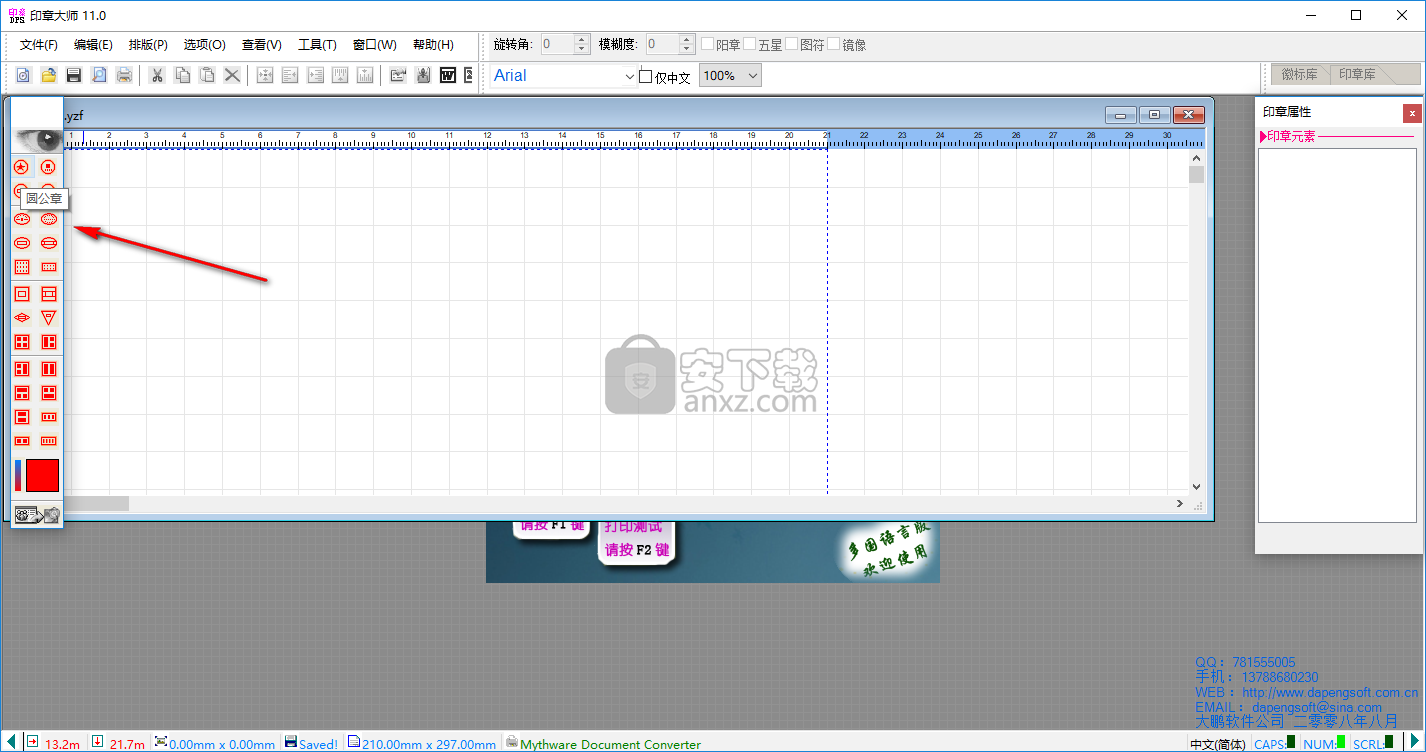This screenshot has width=1426, height=752.
Task: Tick the 图符 checkbox
Action: click(791, 44)
